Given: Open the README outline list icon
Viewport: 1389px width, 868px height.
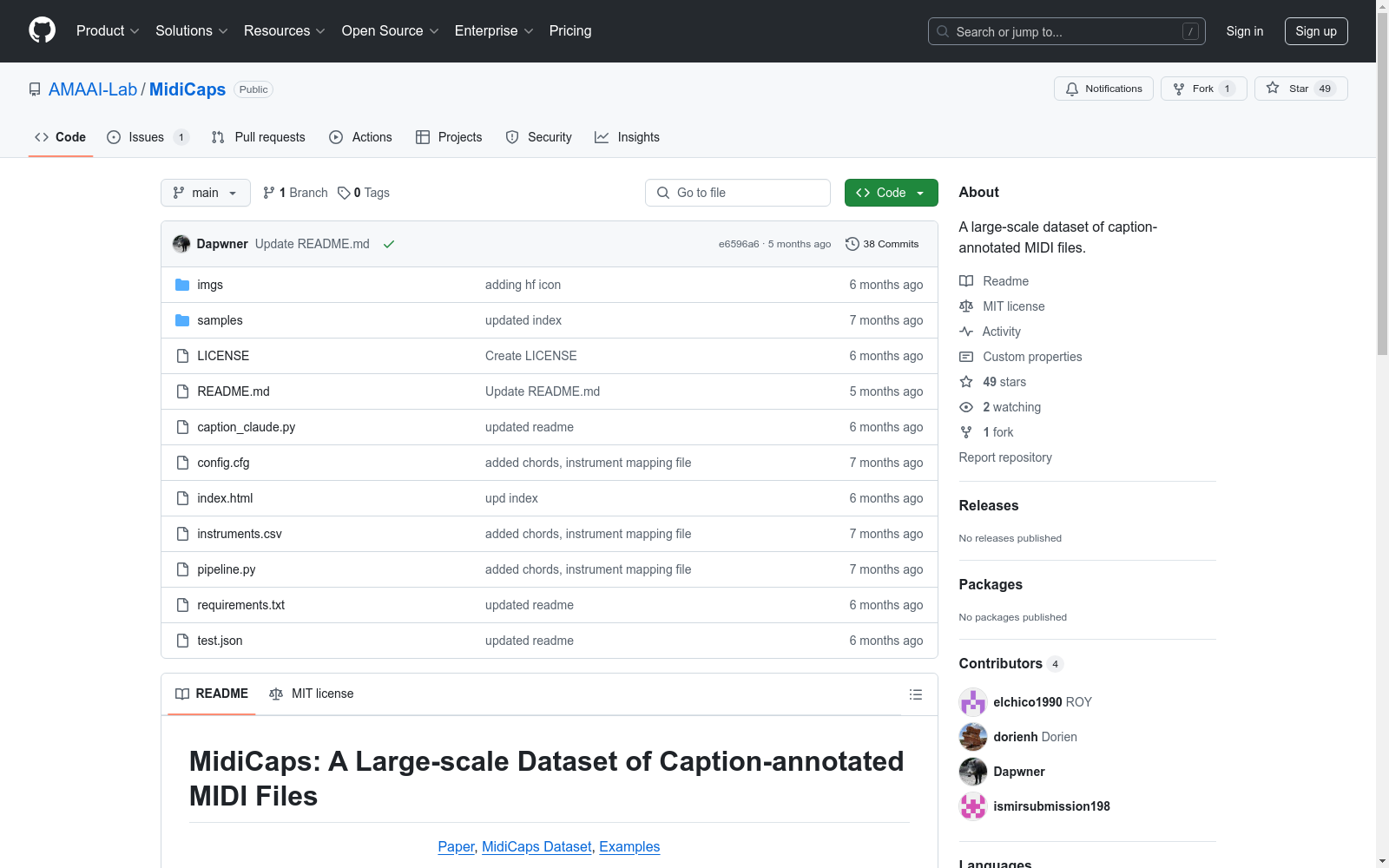Looking at the screenshot, I should click(915, 694).
